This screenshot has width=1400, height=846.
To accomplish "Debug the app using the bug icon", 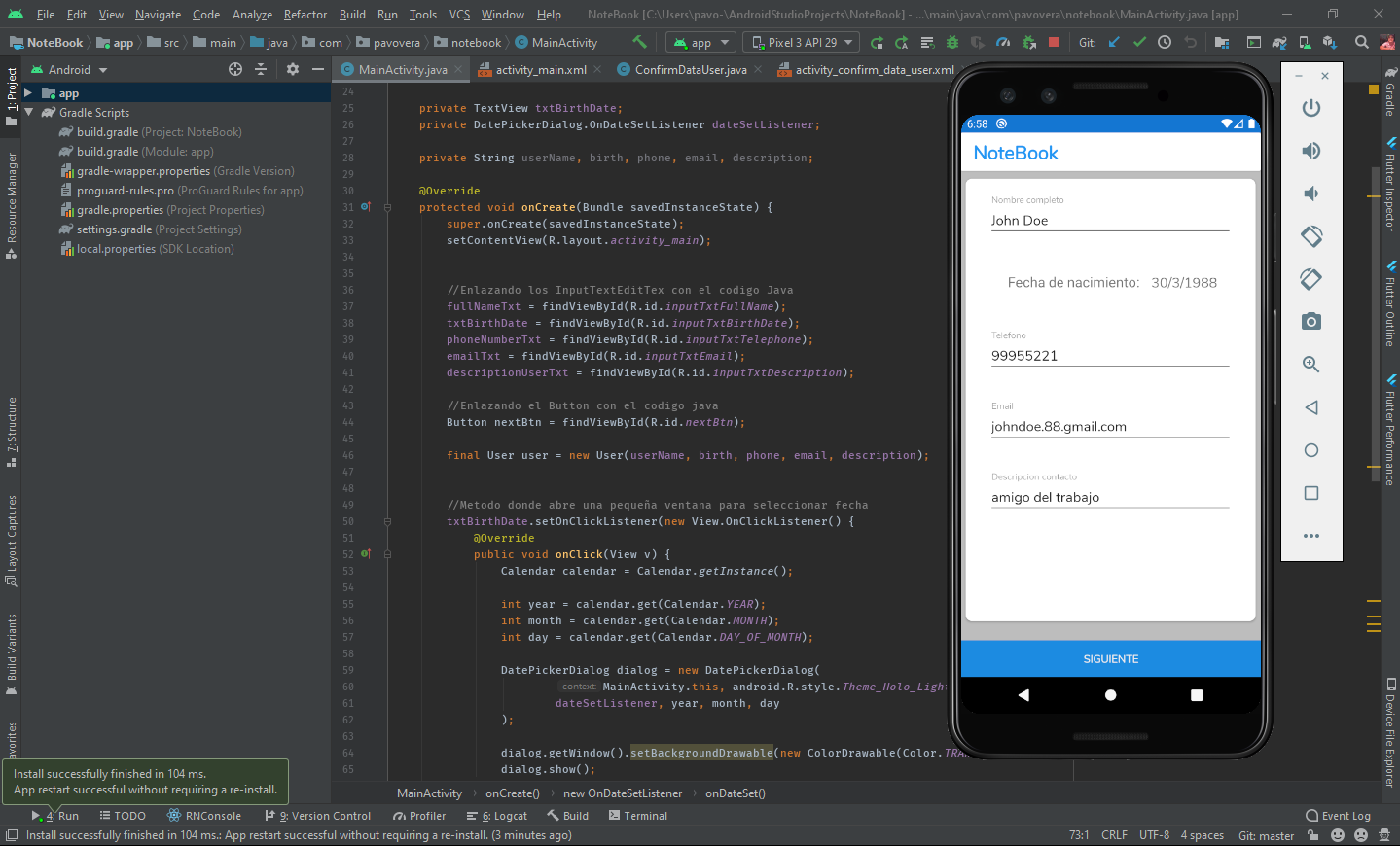I will [x=951, y=42].
